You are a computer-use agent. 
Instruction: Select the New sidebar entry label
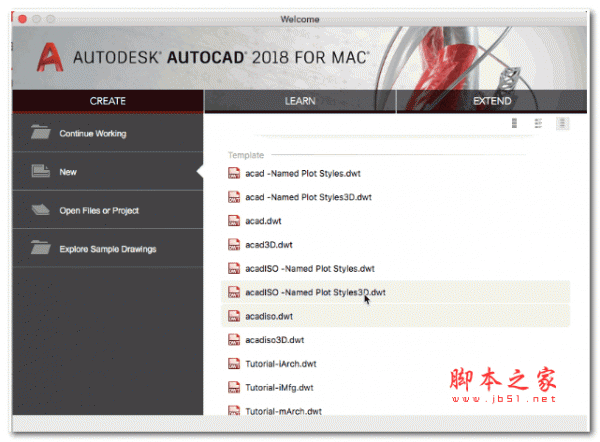[68, 172]
